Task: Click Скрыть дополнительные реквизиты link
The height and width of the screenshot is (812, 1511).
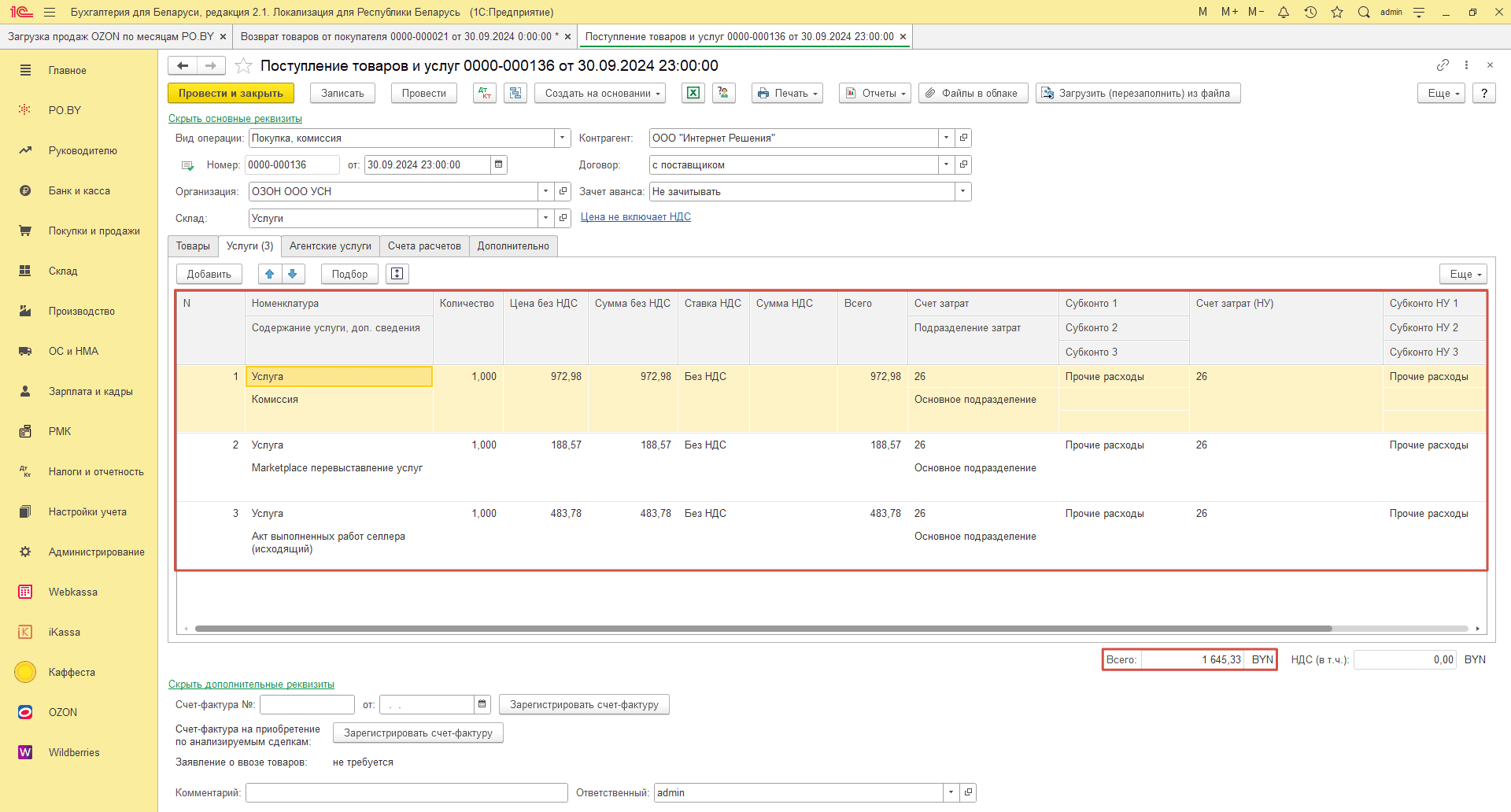Action: click(x=251, y=684)
